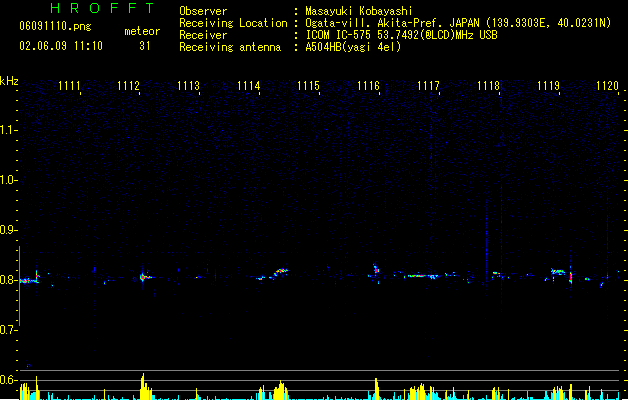Click the 1.1 kHz axis label

pos(7,130)
